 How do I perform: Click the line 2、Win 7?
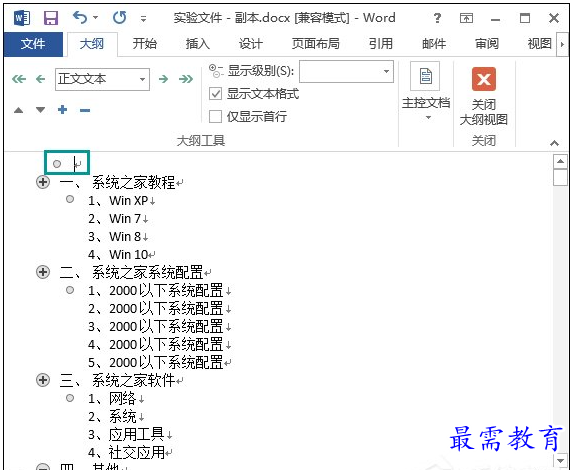pyautogui.click(x=115, y=218)
